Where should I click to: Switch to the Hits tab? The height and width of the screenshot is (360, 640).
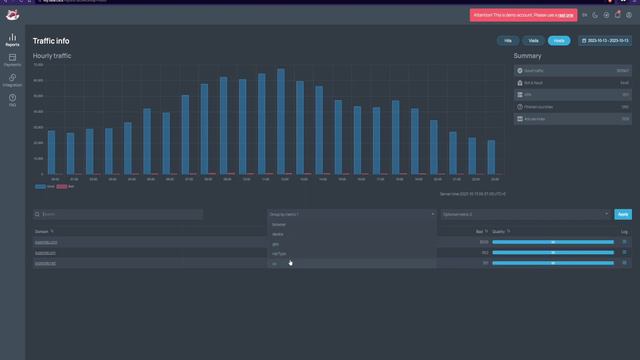click(x=508, y=41)
